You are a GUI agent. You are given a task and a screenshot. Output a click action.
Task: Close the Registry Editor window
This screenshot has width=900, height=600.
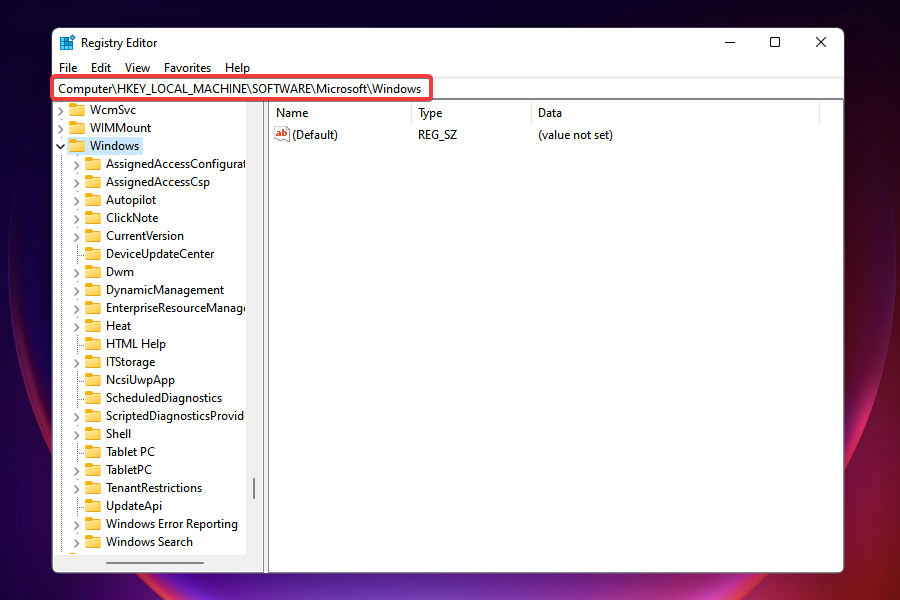click(x=821, y=42)
